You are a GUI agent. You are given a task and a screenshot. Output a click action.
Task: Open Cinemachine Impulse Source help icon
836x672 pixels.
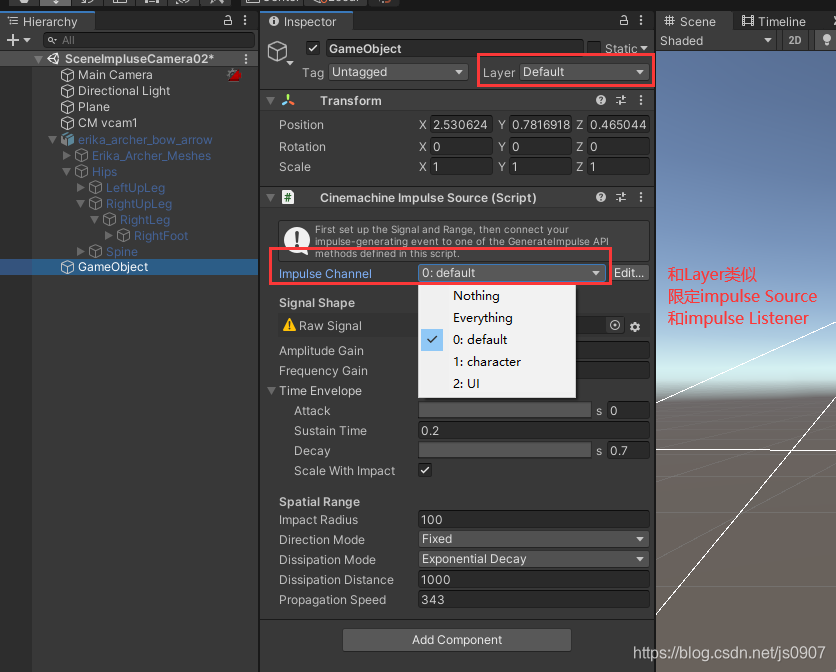[601, 197]
